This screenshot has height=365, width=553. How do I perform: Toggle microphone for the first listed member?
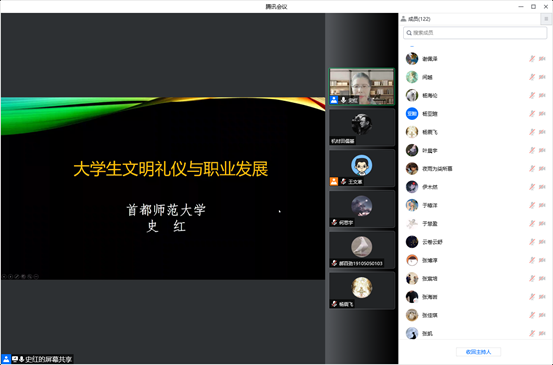pos(532,59)
